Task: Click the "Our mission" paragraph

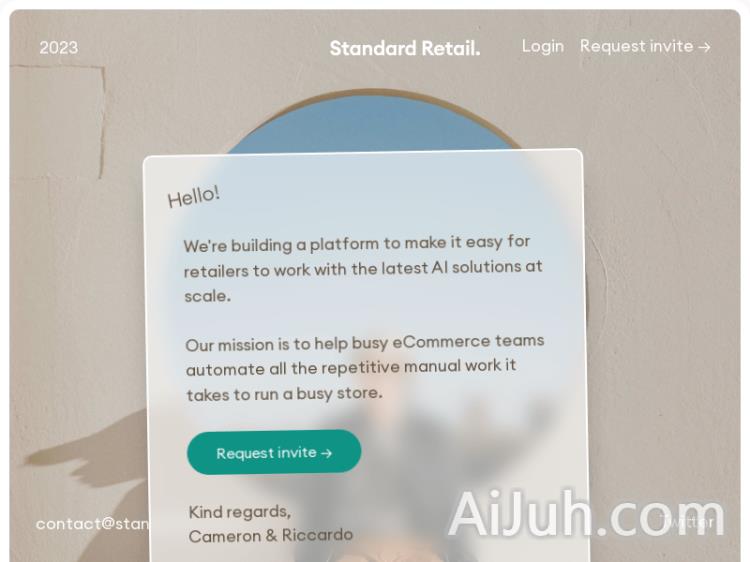Action: pyautogui.click(x=365, y=367)
